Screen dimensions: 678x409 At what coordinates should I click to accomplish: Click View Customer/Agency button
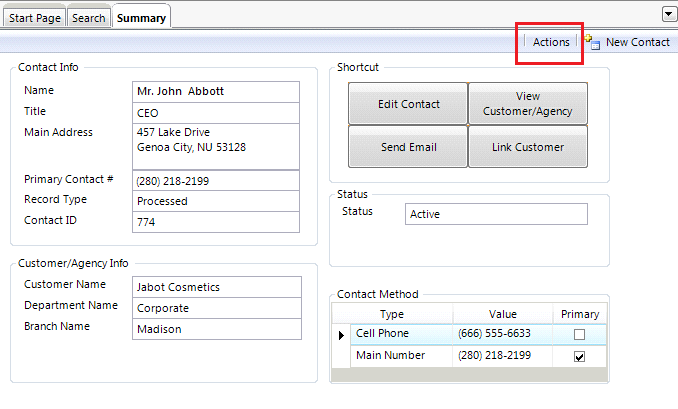[x=528, y=104]
